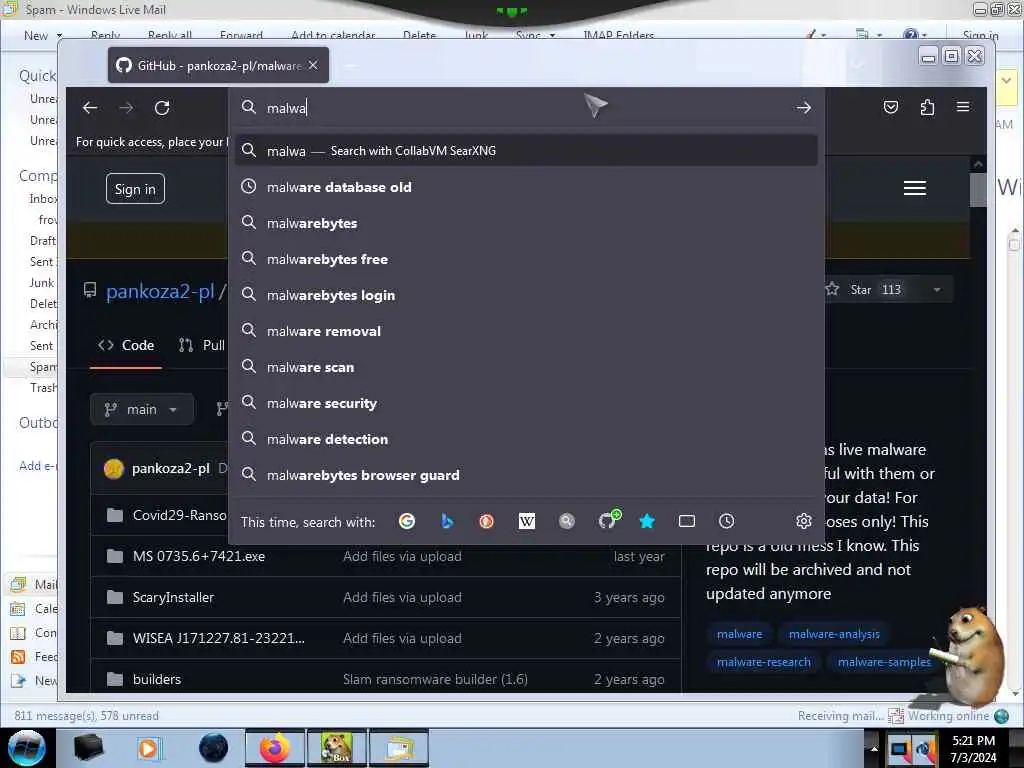Select suggestion malware removal
This screenshot has height=768, width=1024.
coord(526,331)
